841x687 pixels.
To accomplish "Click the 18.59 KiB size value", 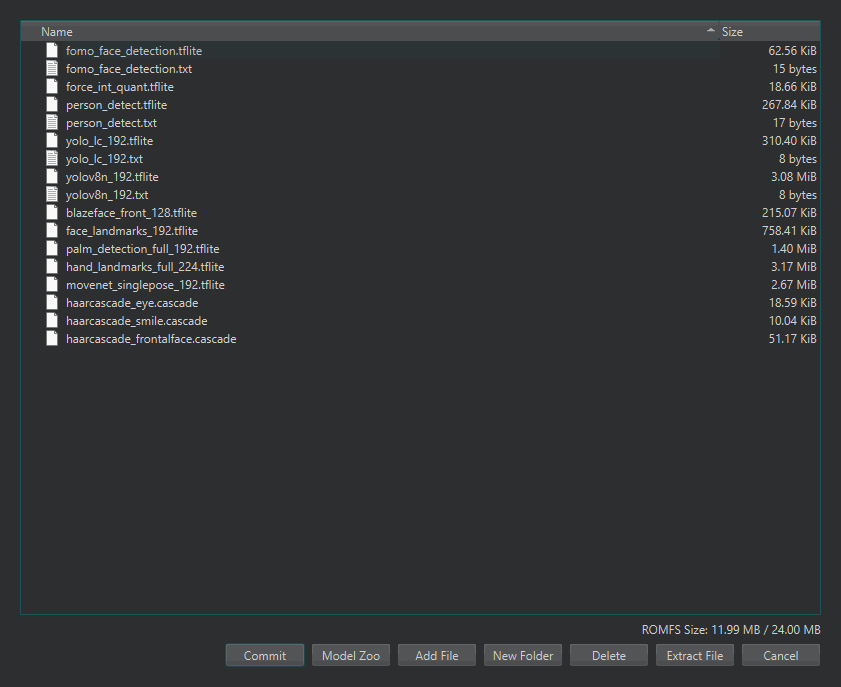I will click(x=792, y=303).
